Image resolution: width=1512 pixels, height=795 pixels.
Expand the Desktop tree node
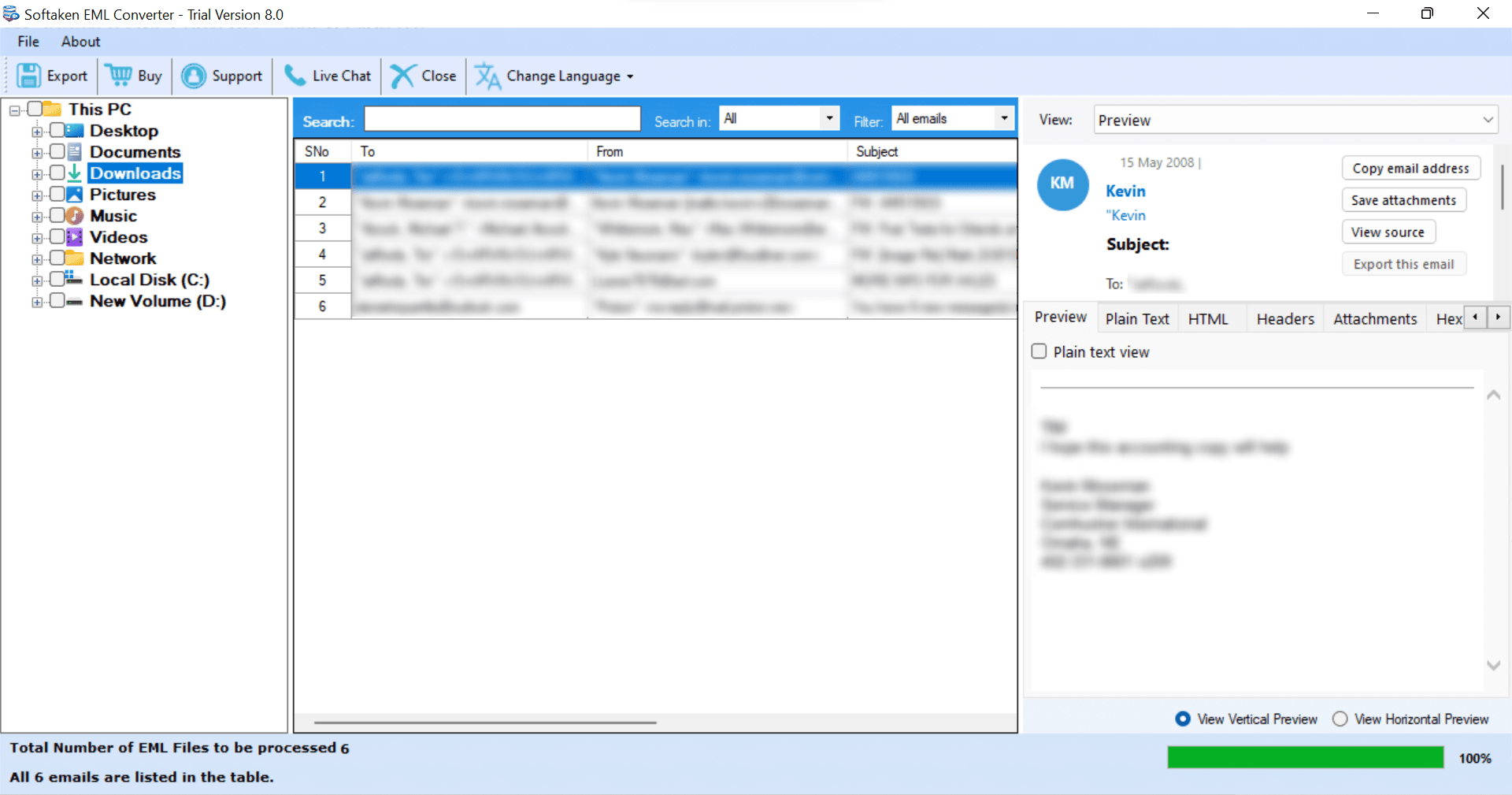tap(37, 132)
